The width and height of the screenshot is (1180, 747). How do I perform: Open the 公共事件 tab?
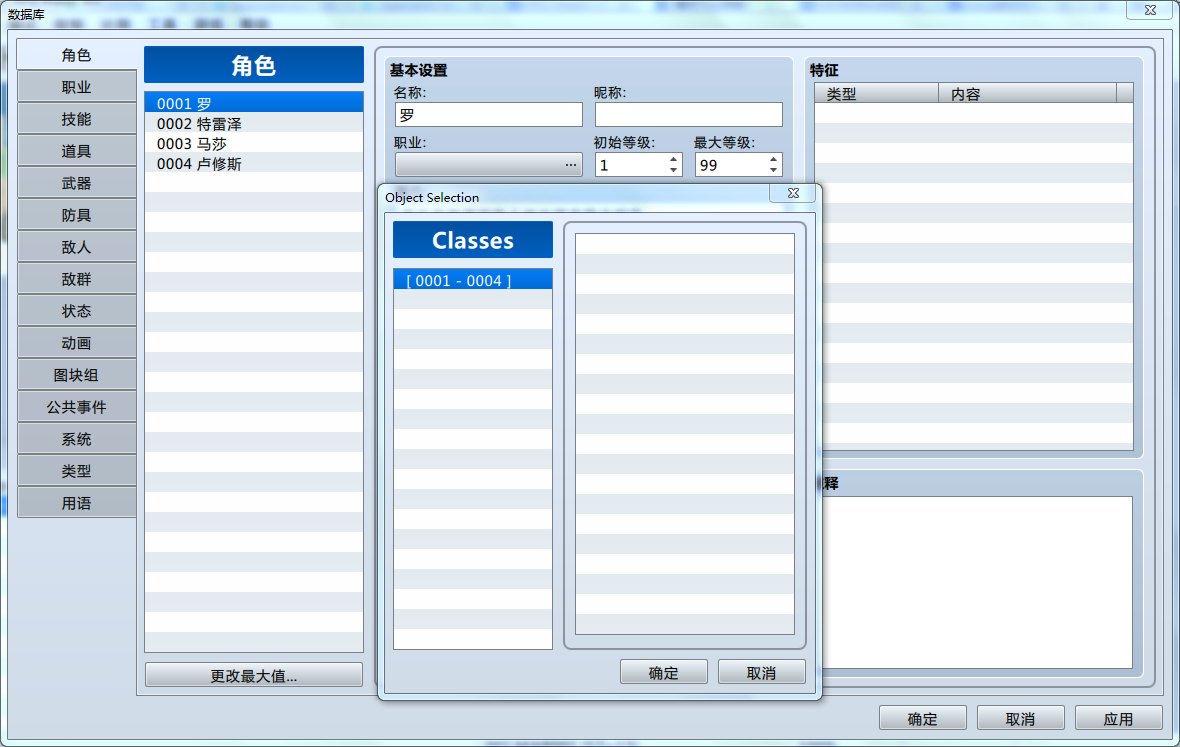pyautogui.click(x=76, y=406)
